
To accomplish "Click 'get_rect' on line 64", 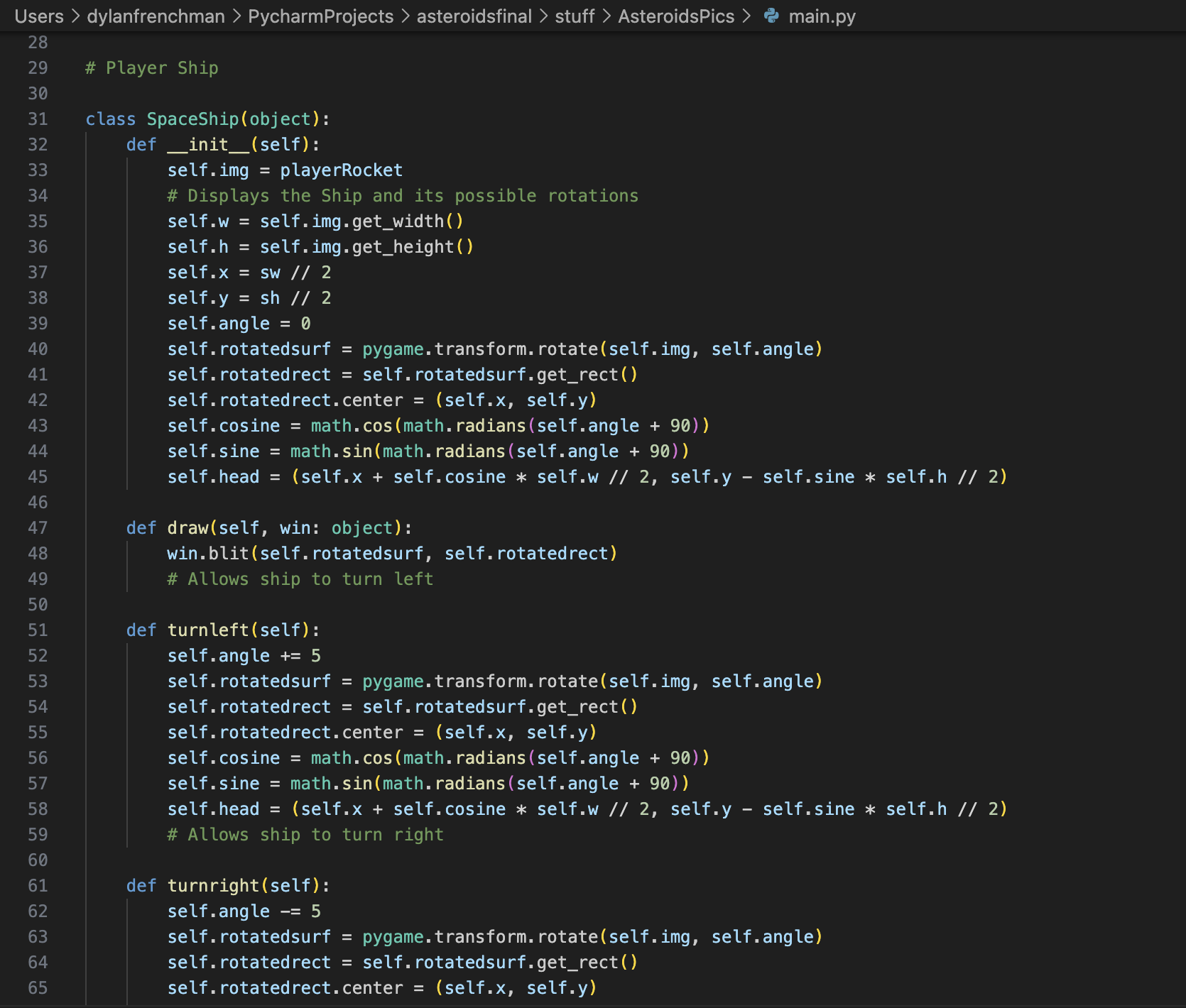I will pos(577,963).
